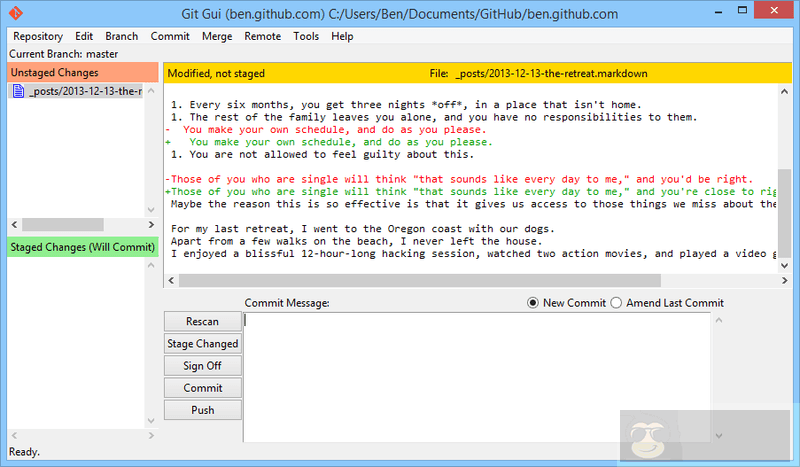Open the Merge menu
Screen dimensions: 800x467
(x=217, y=36)
